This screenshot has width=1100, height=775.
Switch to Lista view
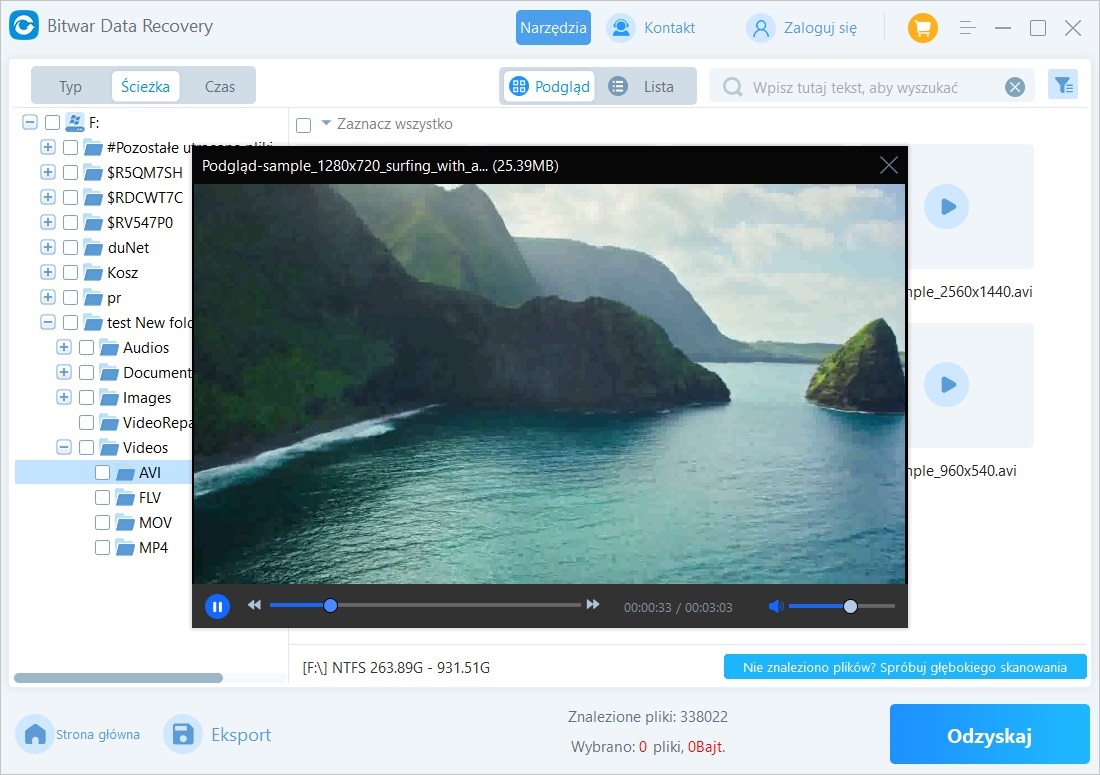tap(645, 87)
